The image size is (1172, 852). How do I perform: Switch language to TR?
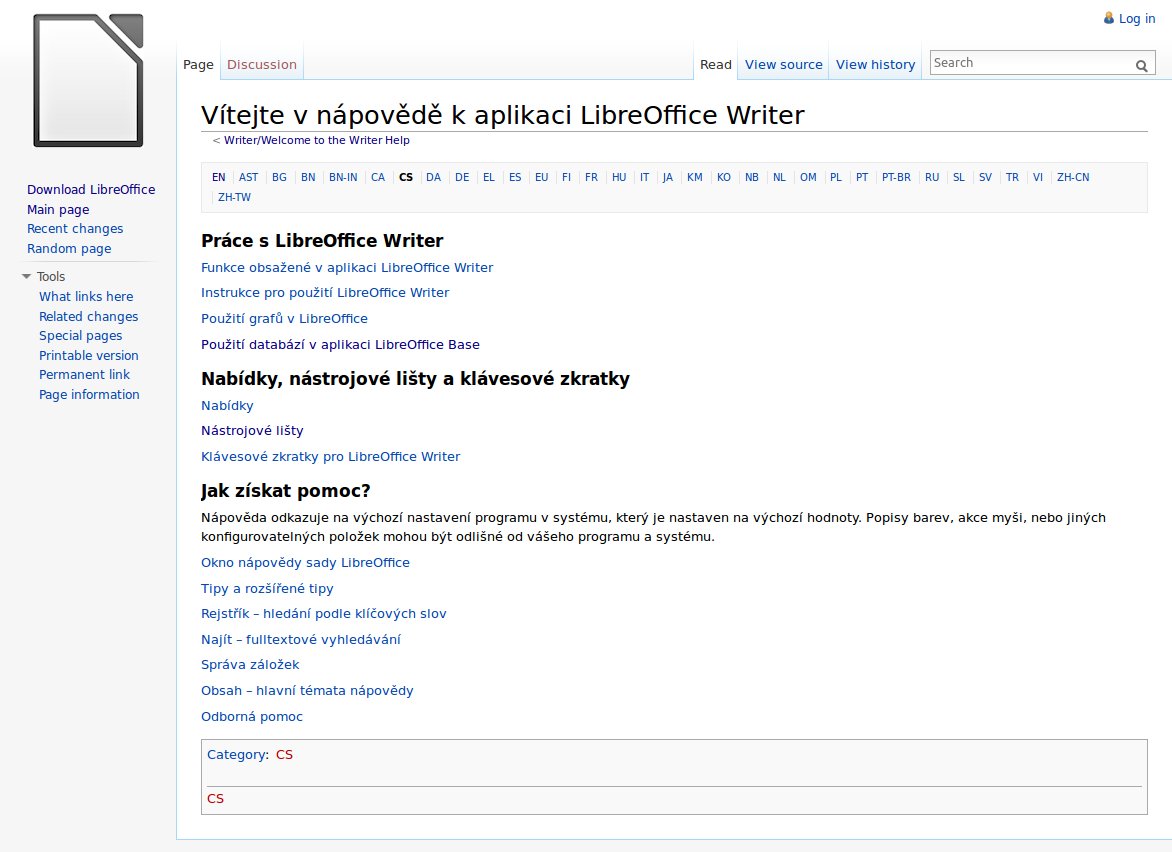pyautogui.click(x=1012, y=177)
